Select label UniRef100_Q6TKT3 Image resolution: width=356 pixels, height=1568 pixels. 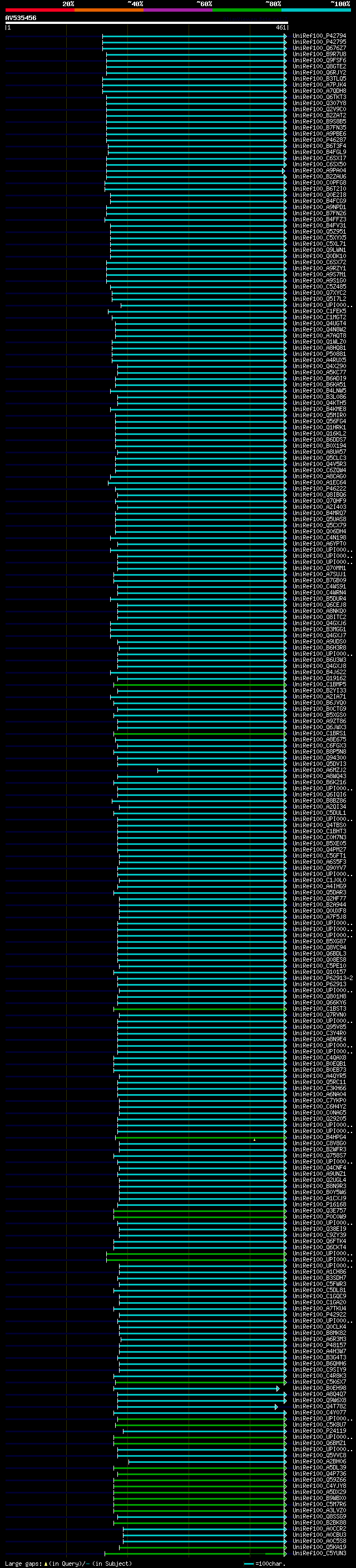click(x=319, y=97)
